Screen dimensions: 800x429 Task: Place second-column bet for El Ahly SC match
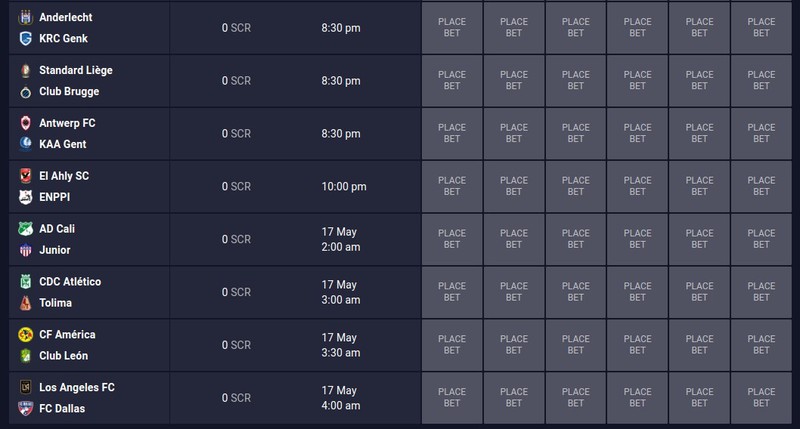[514, 186]
